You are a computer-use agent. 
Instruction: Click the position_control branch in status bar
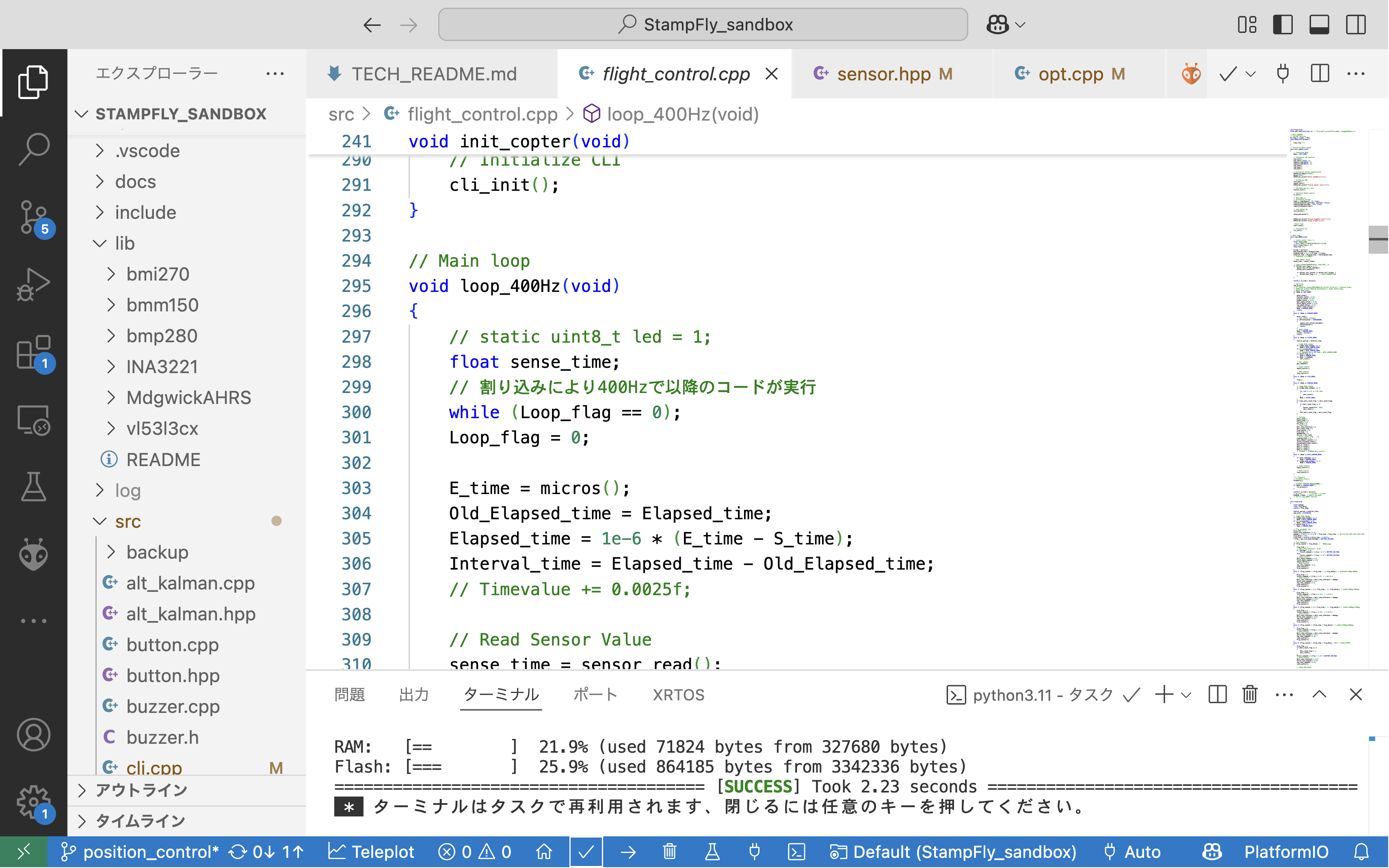[x=140, y=852]
